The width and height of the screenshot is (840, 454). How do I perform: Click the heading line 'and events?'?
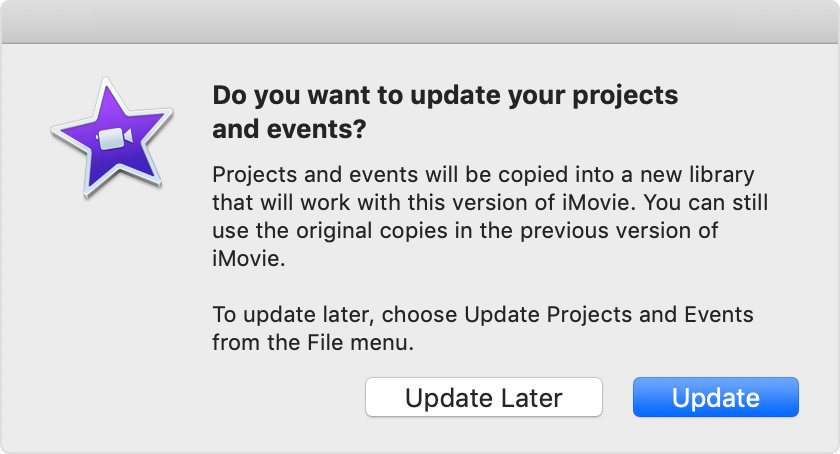point(289,129)
